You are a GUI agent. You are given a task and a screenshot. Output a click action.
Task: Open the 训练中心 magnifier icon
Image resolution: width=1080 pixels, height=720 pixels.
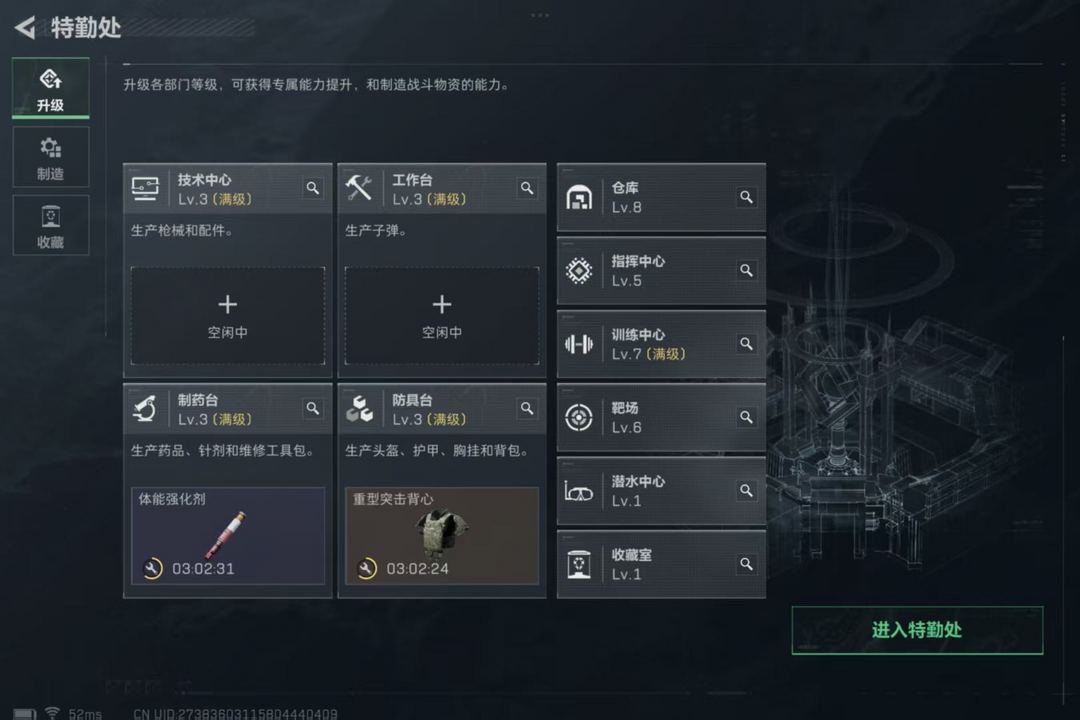(746, 344)
